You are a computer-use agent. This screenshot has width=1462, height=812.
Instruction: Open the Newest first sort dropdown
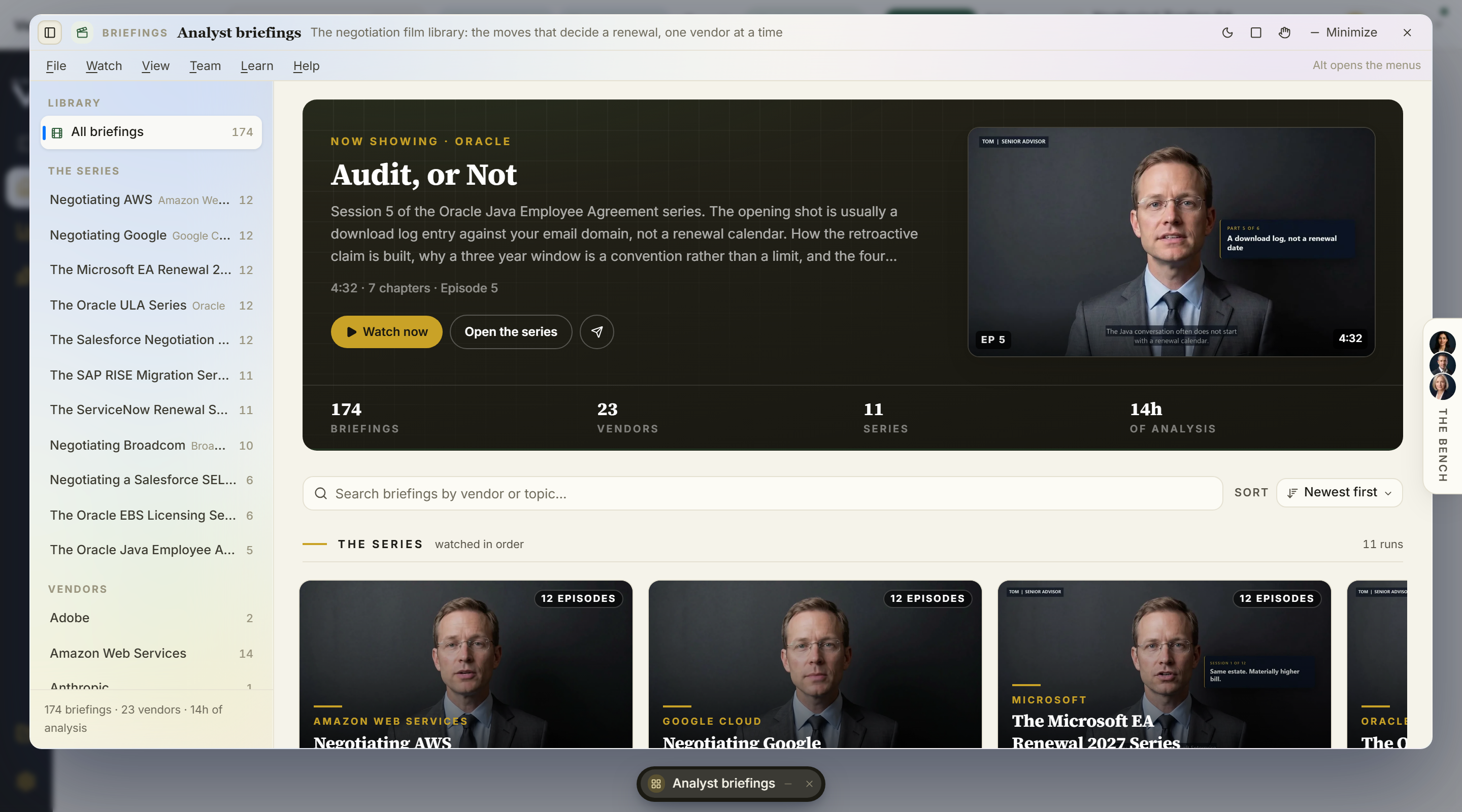(1339, 493)
